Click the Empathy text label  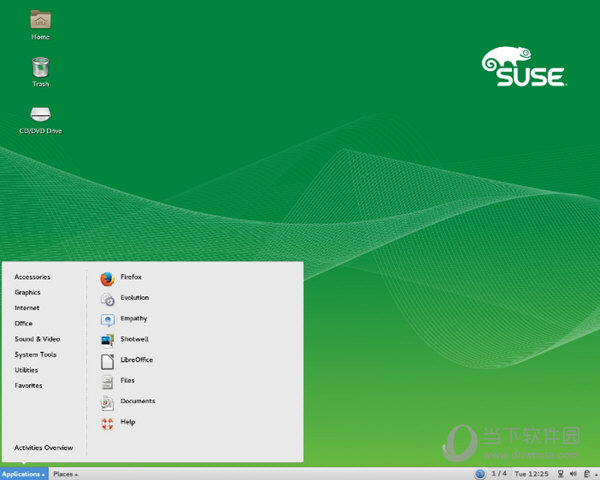coord(134,318)
